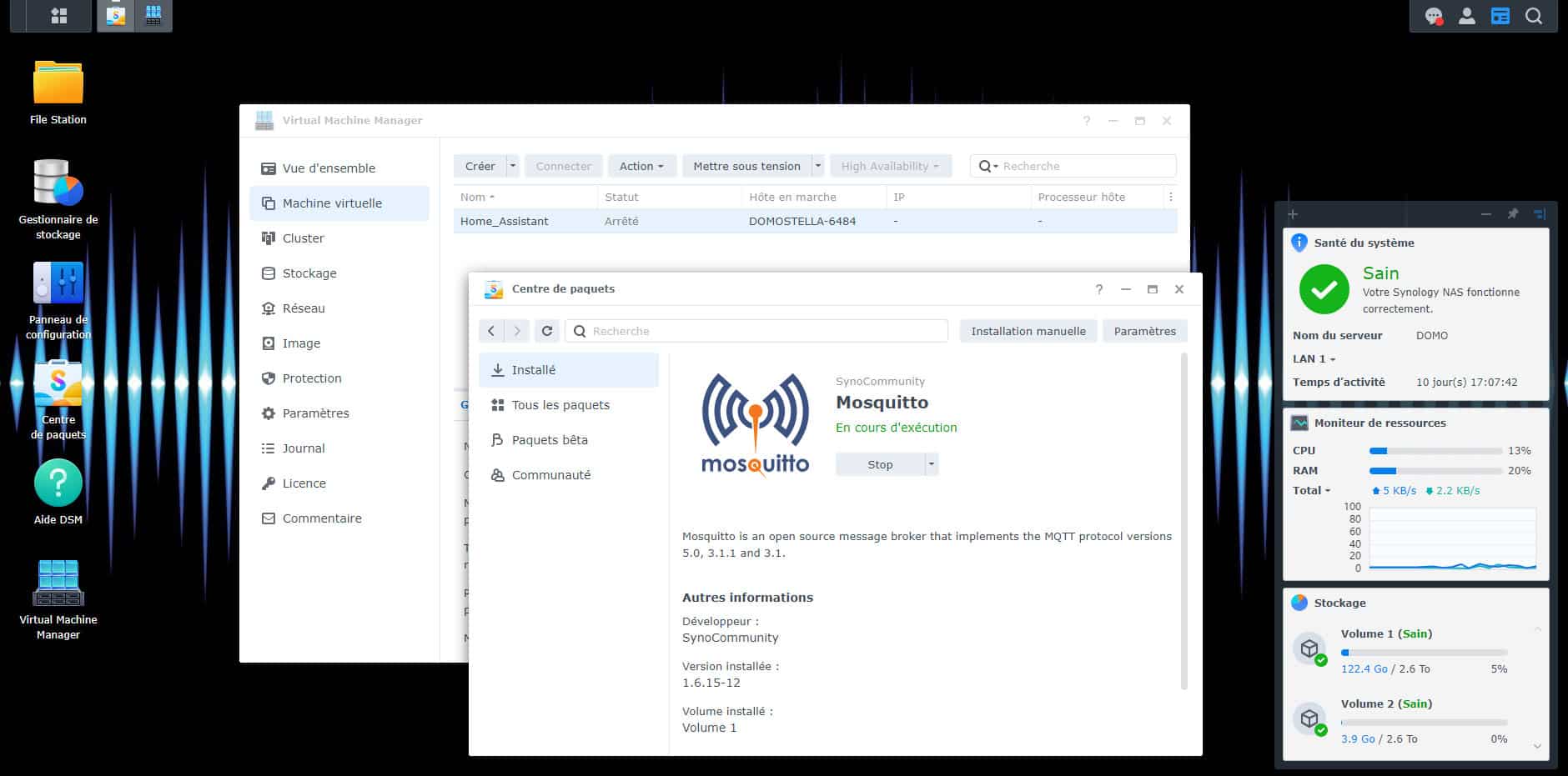
Task: Open Protection section in VM Manager
Action: [x=339, y=378]
